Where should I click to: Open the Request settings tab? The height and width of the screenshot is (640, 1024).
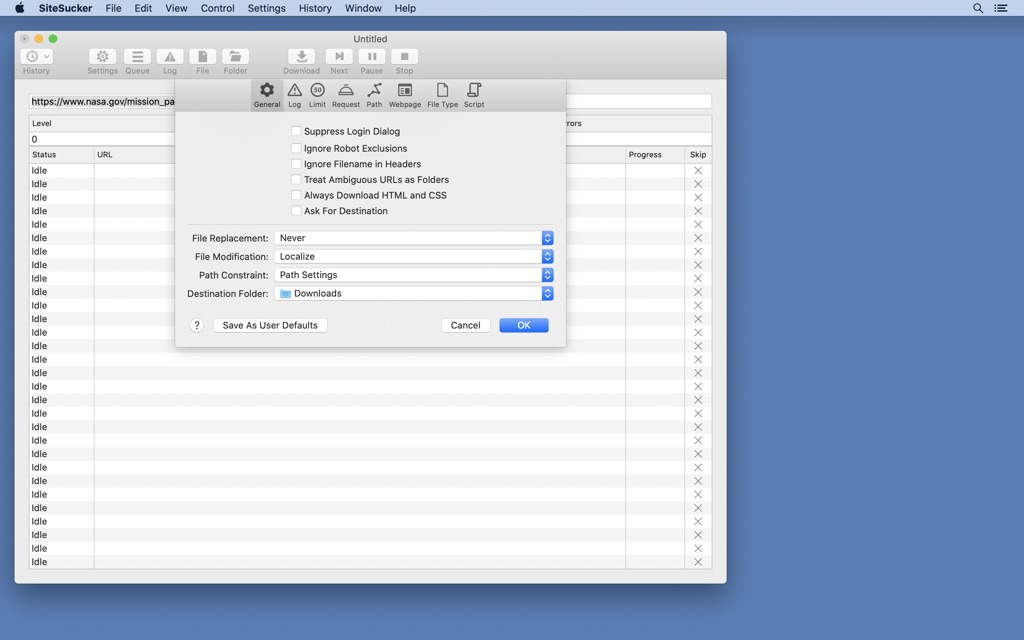coord(345,95)
